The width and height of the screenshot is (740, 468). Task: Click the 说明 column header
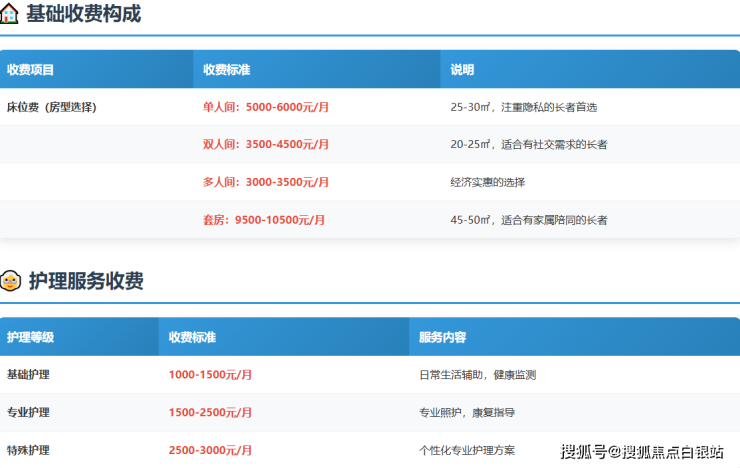coord(462,70)
